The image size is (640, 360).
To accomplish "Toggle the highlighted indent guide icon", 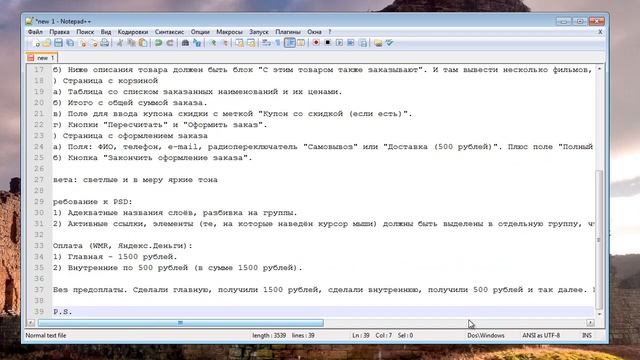I will click(290, 43).
